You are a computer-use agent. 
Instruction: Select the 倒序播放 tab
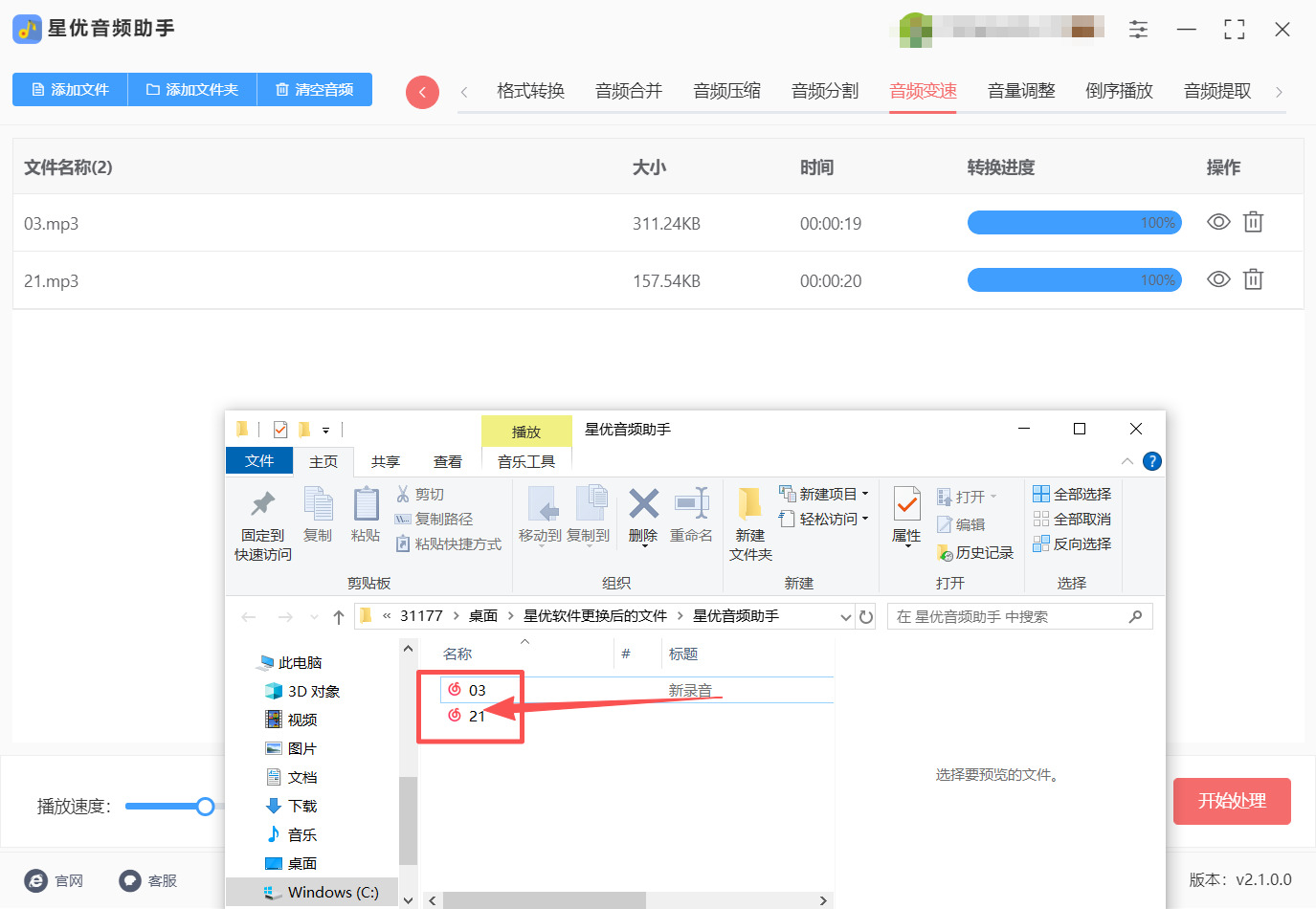click(1119, 91)
